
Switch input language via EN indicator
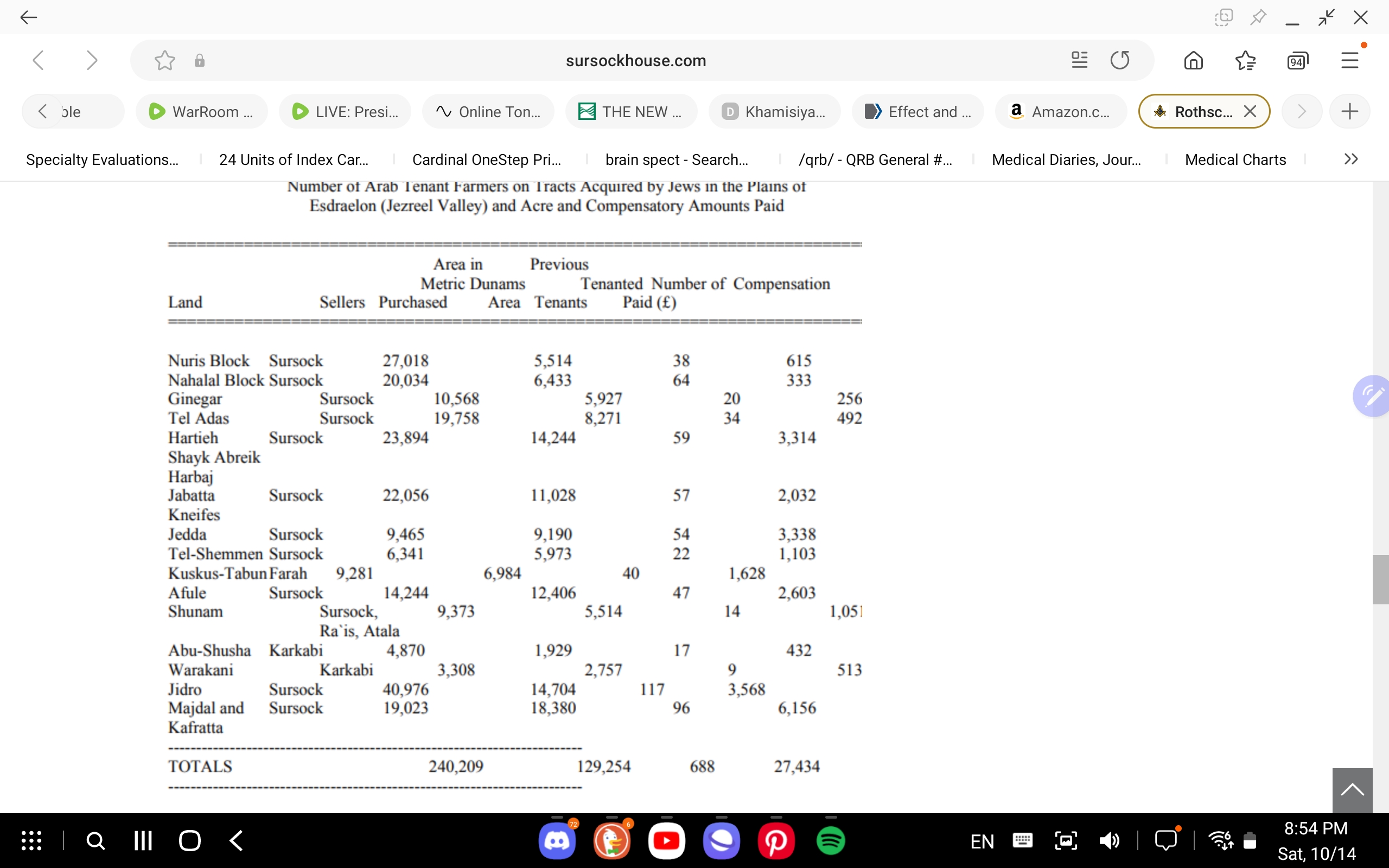(982, 841)
